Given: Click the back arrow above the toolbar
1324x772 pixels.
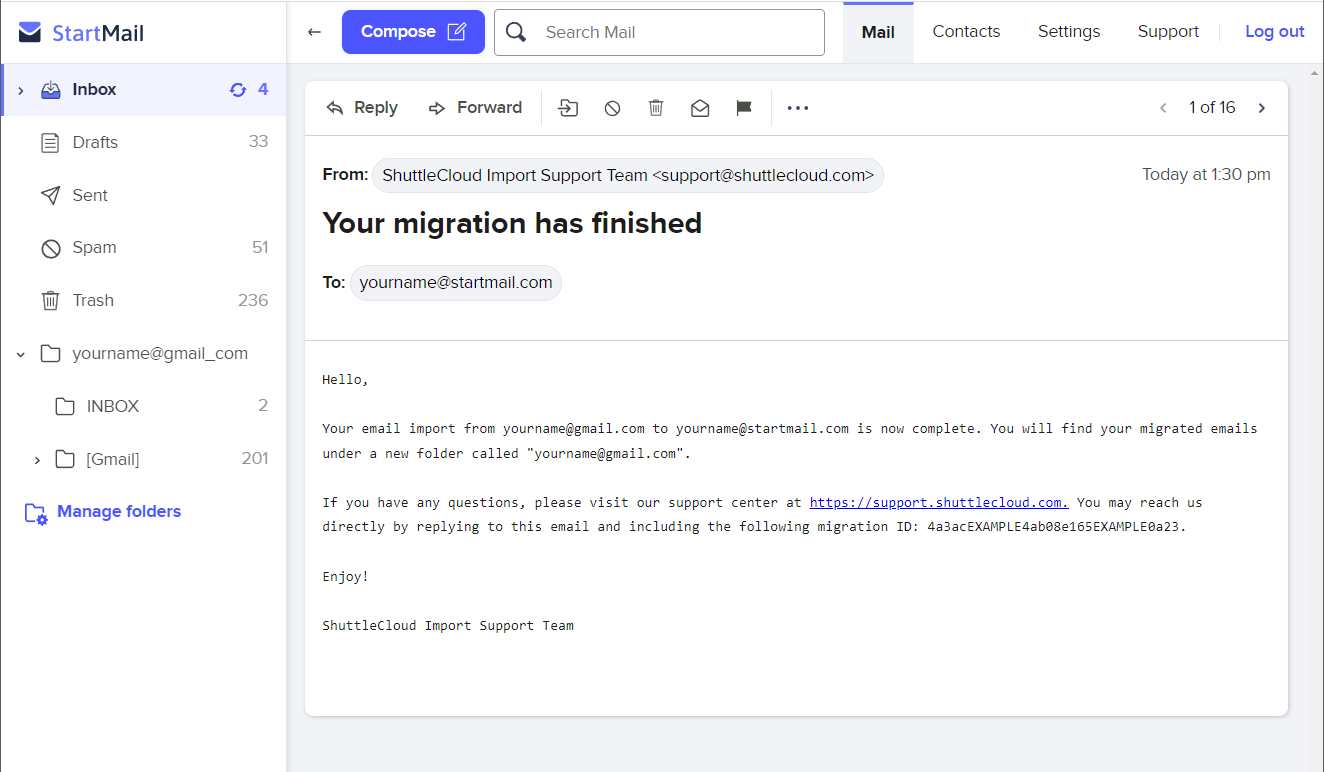Looking at the screenshot, I should pos(314,31).
